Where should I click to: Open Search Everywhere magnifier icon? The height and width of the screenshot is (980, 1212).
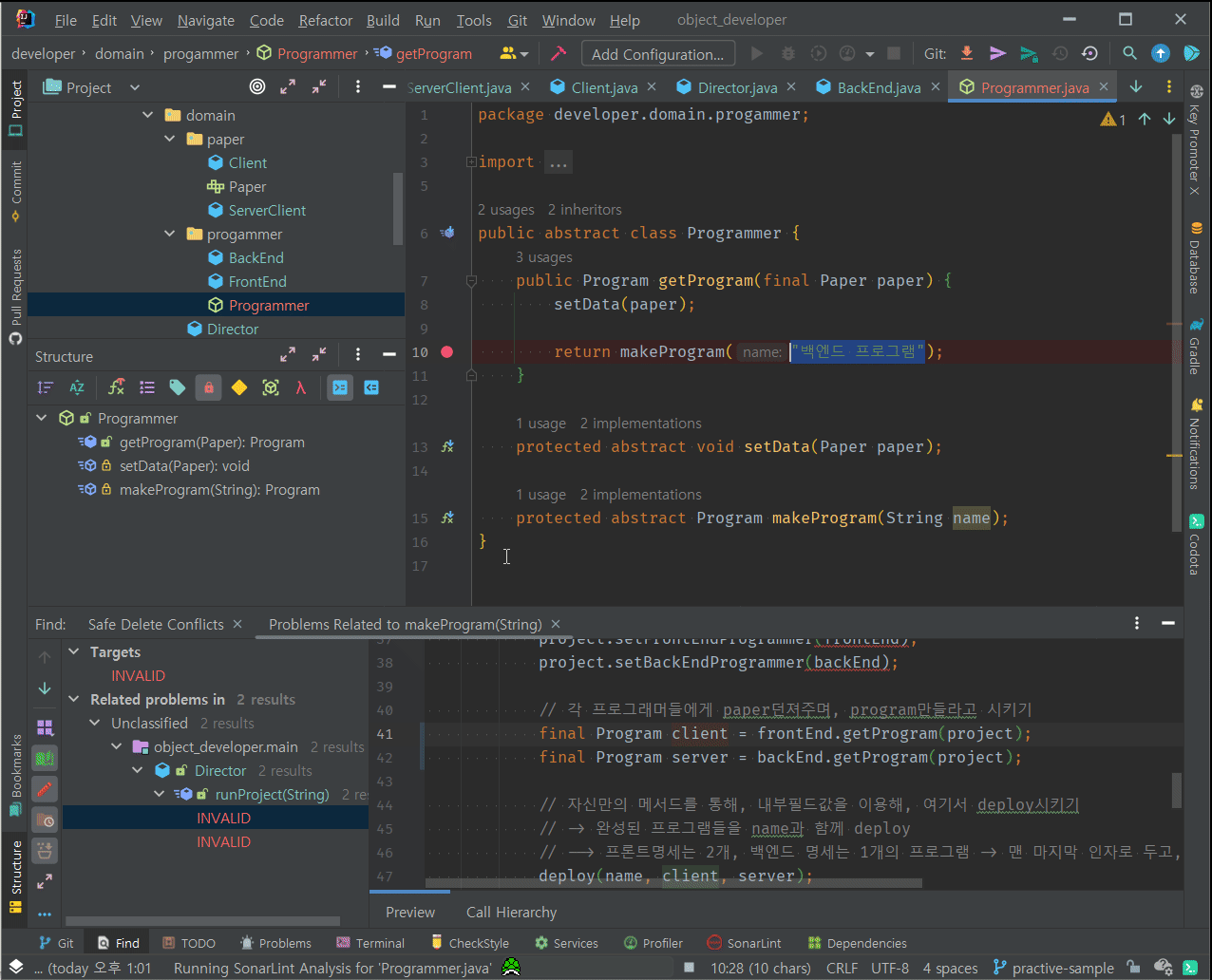[1129, 54]
